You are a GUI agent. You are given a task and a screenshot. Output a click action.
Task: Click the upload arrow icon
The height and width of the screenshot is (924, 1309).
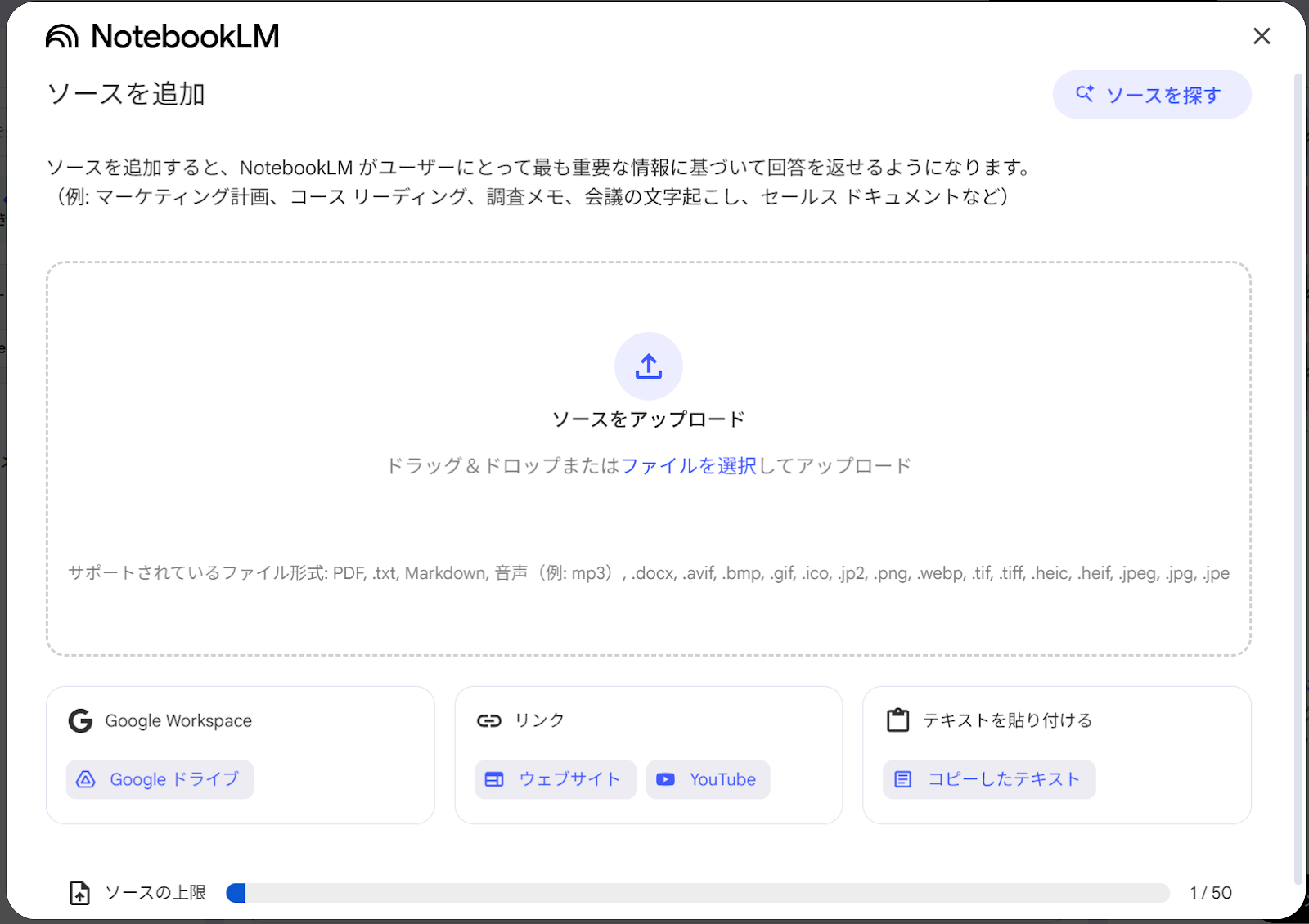(x=649, y=366)
